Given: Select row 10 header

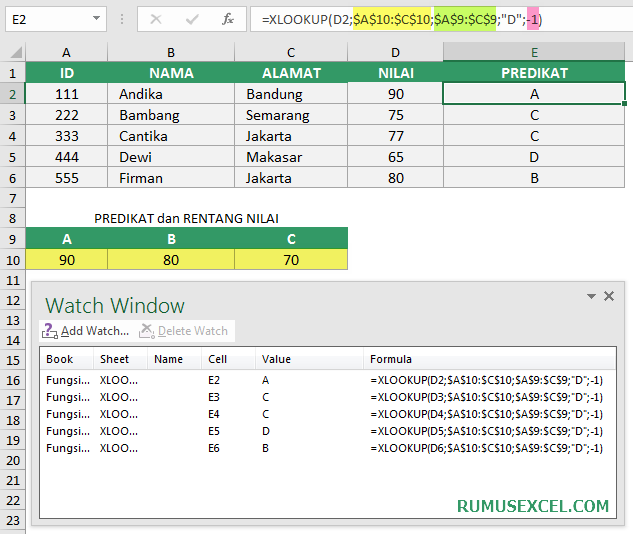Looking at the screenshot, I should 13,260.
